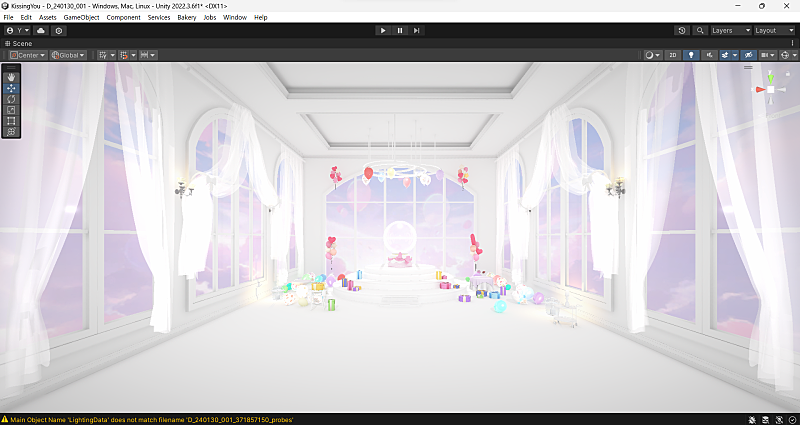Select the Hand view tool
Viewport: 800px width, 425px height.
[x=11, y=77]
